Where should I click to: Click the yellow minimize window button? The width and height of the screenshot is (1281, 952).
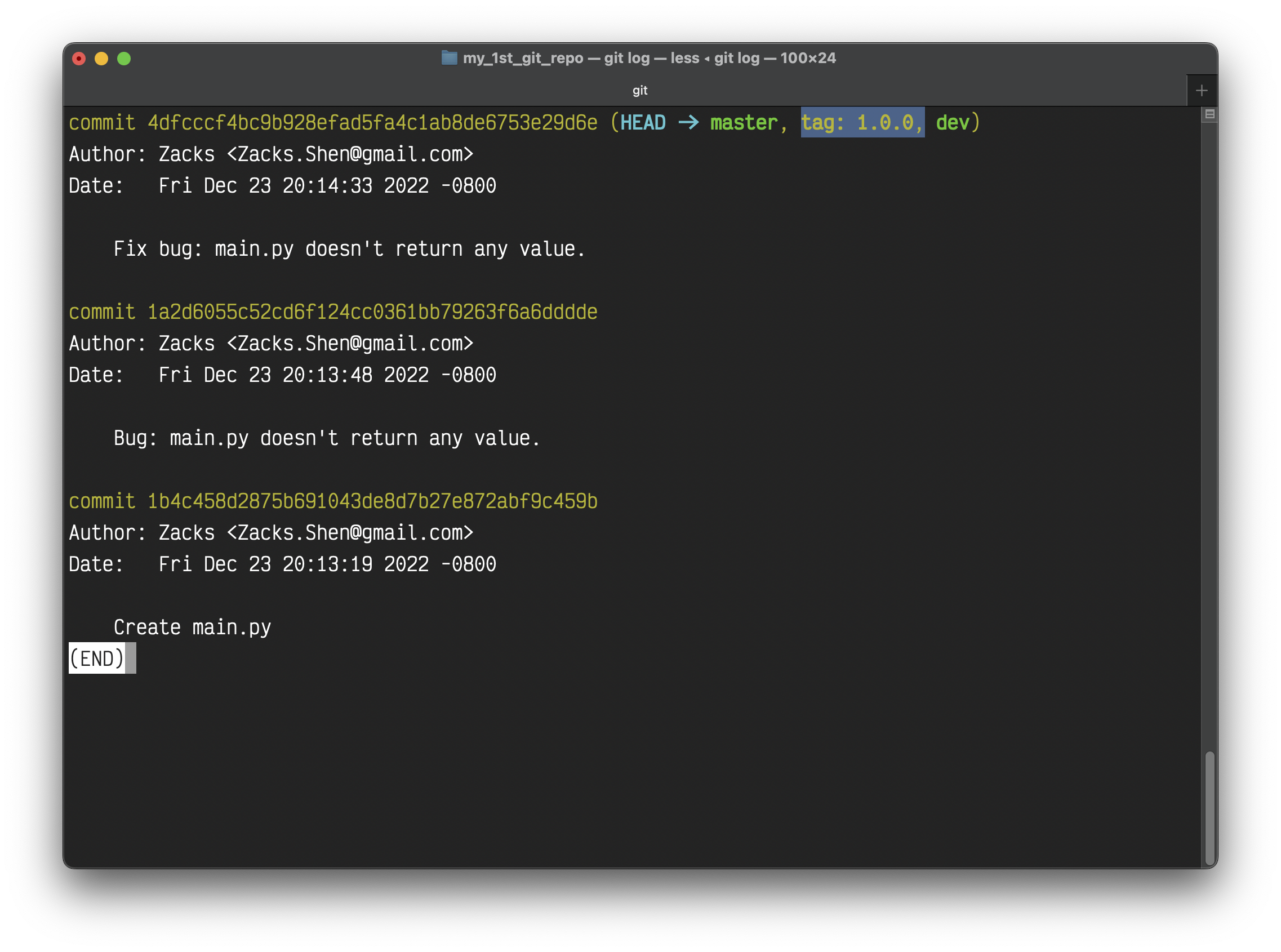101,59
